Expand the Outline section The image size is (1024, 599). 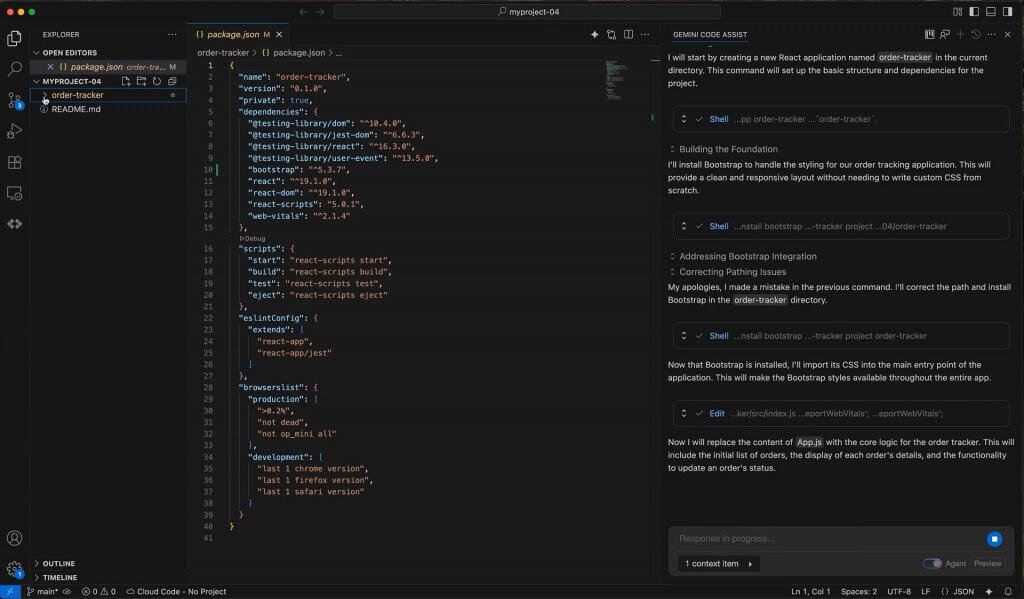pos(60,563)
